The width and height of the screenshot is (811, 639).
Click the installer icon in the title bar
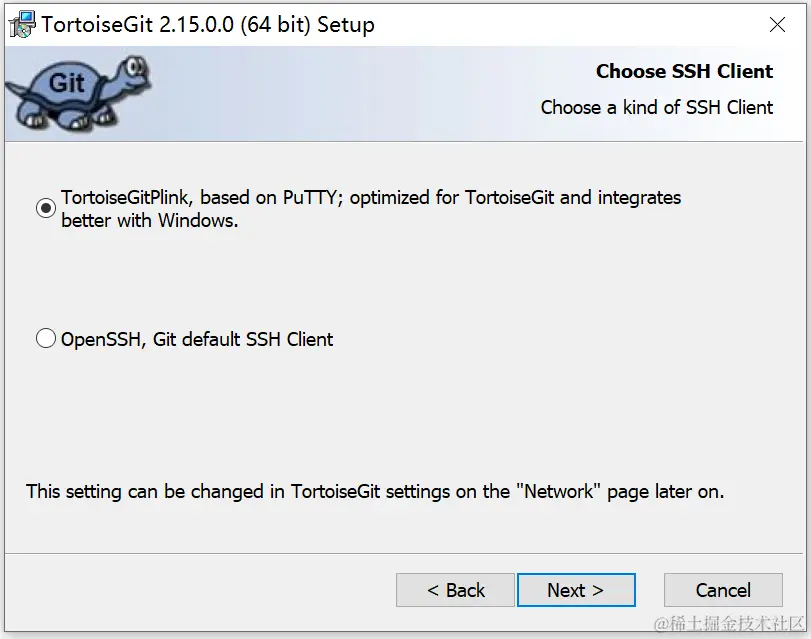pos(21,24)
